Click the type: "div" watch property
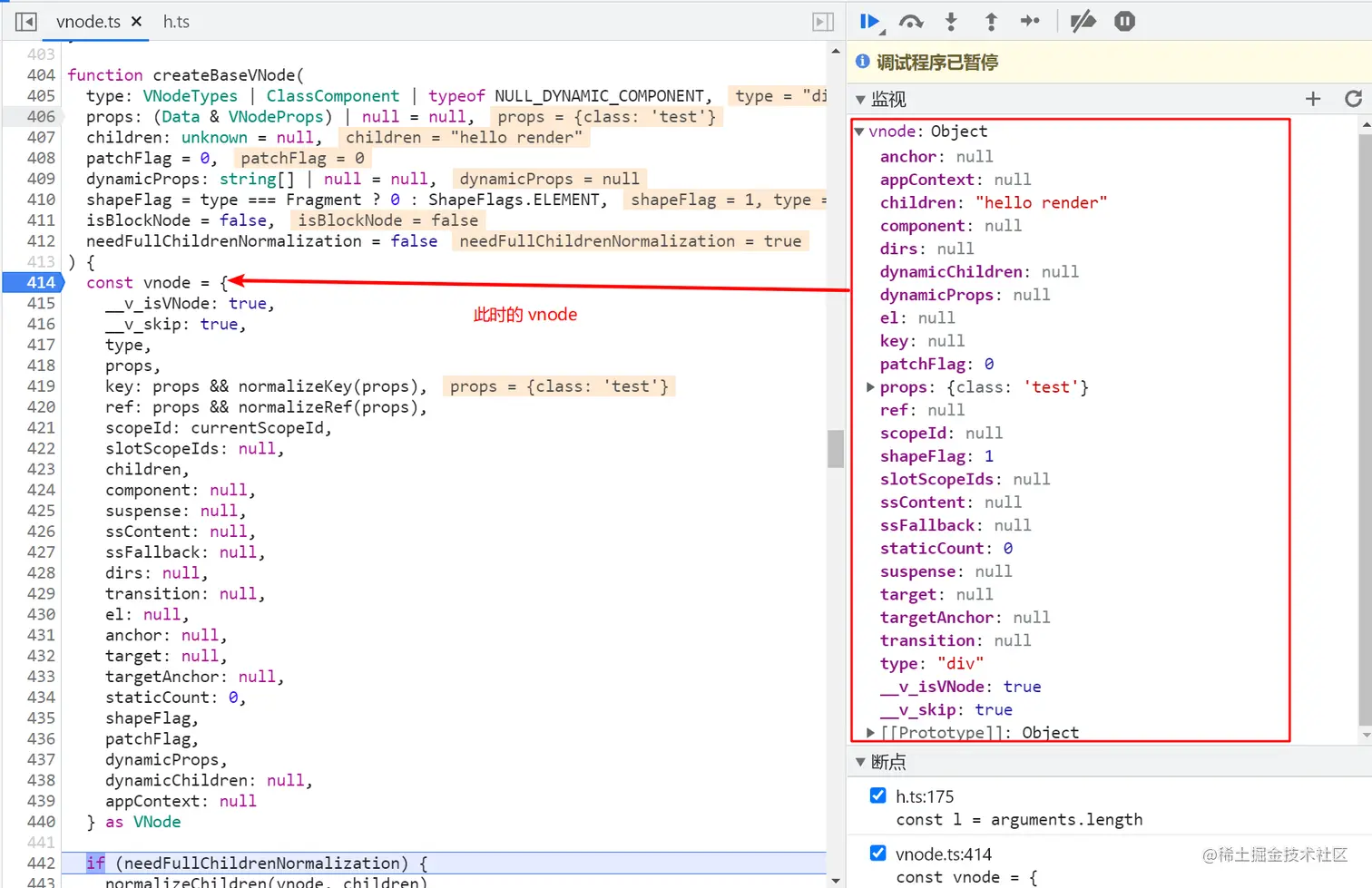Image resolution: width=1372 pixels, height=888 pixels. (932, 664)
